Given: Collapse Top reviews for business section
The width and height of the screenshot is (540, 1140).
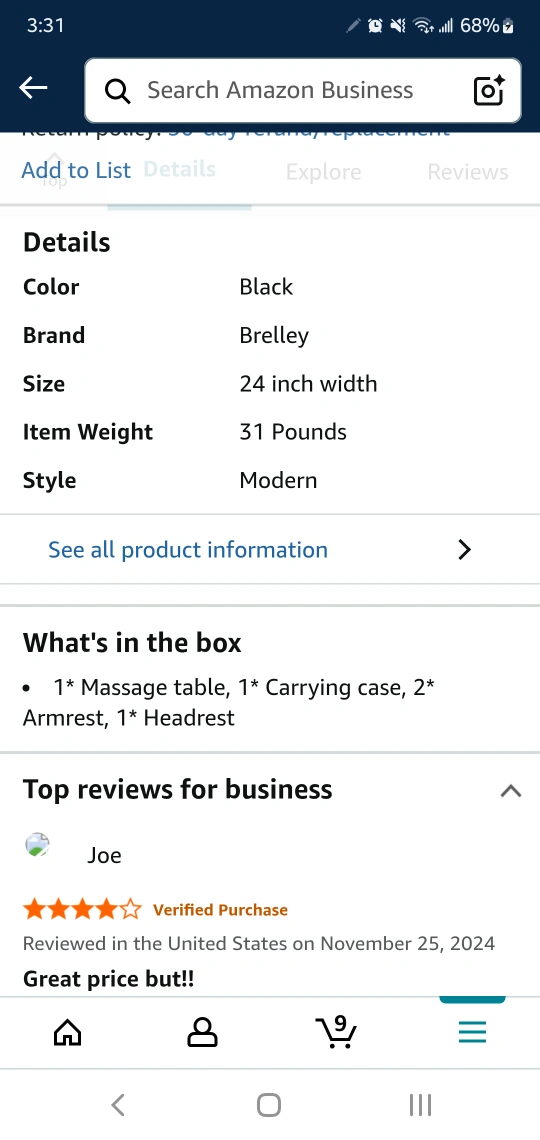Looking at the screenshot, I should pos(511,791).
